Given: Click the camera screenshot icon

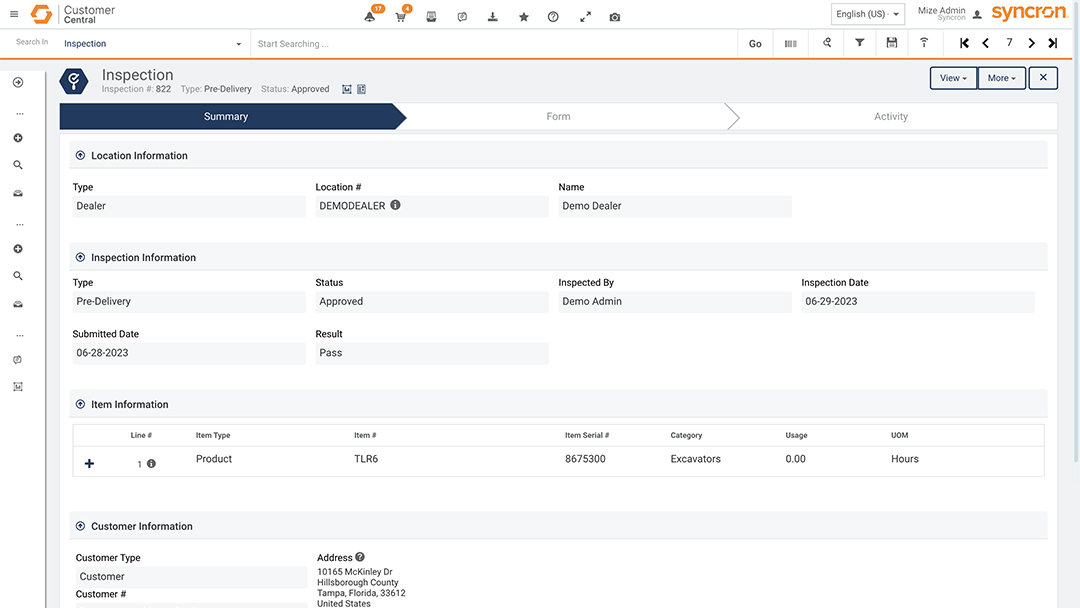Looking at the screenshot, I should (615, 17).
